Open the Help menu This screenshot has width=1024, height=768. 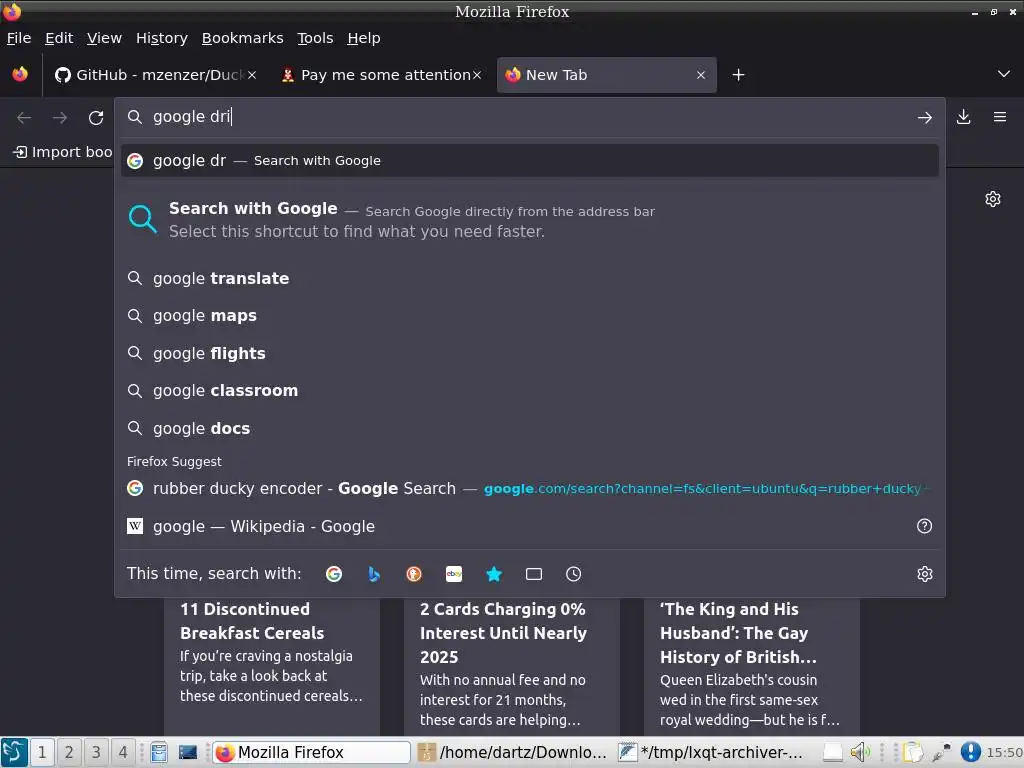364,38
